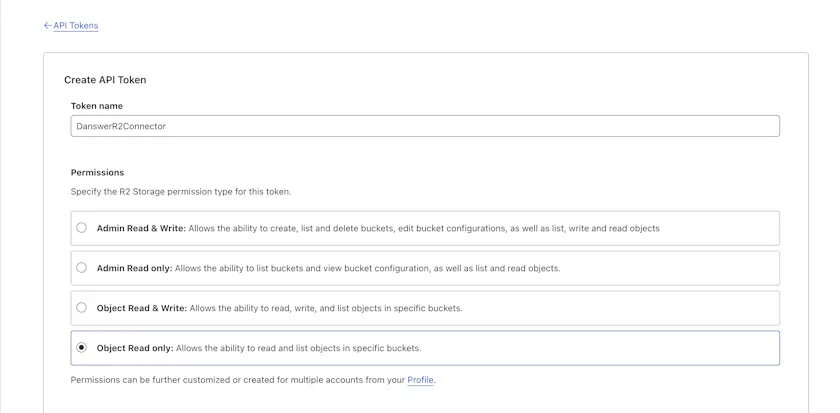840x413 pixels.
Task: Choose the Admin Read only radio button
Action: [82, 268]
